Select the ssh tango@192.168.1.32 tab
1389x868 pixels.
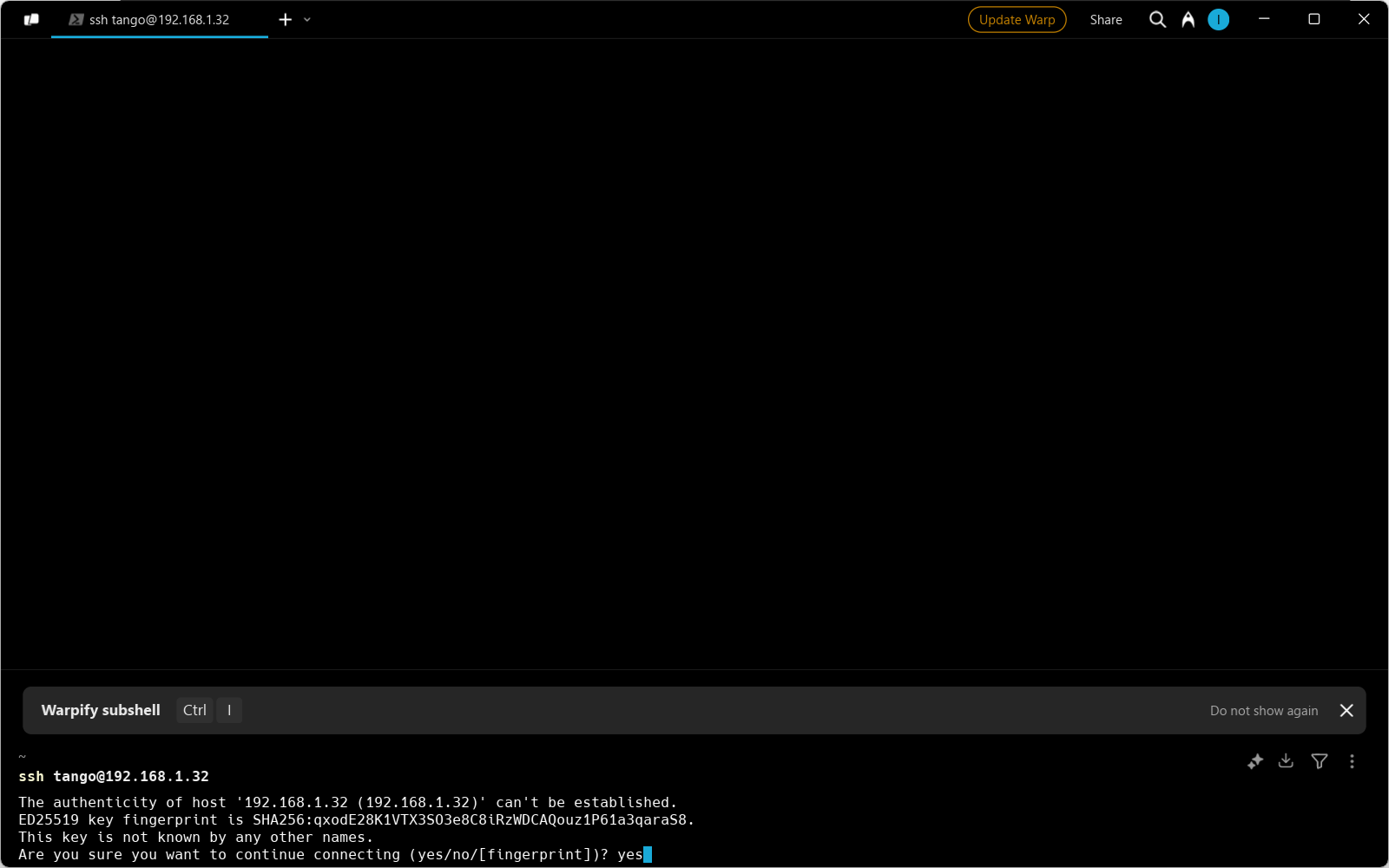coord(160,19)
